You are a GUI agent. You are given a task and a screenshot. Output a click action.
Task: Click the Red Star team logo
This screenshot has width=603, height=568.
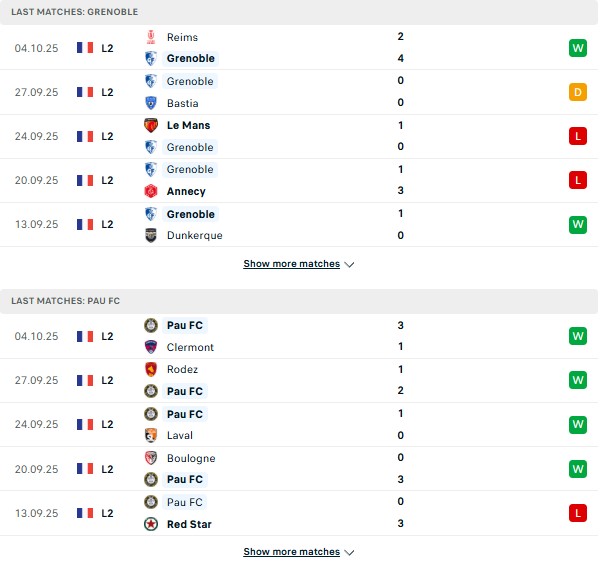[x=151, y=524]
